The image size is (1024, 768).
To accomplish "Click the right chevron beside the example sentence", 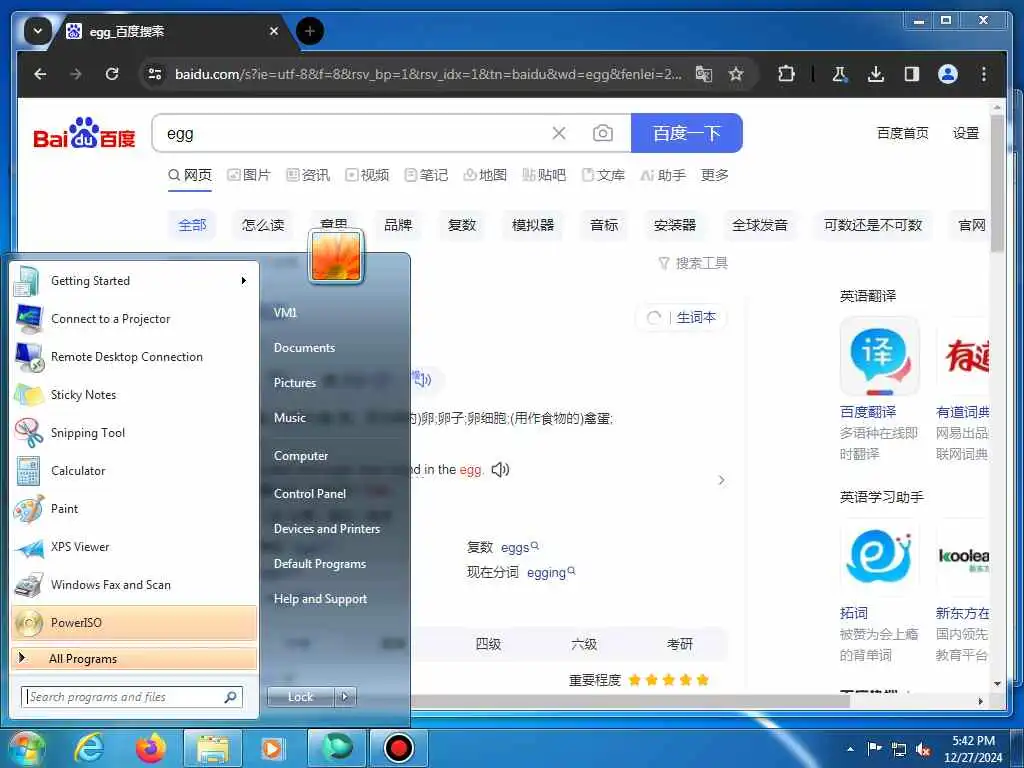I will [722, 480].
